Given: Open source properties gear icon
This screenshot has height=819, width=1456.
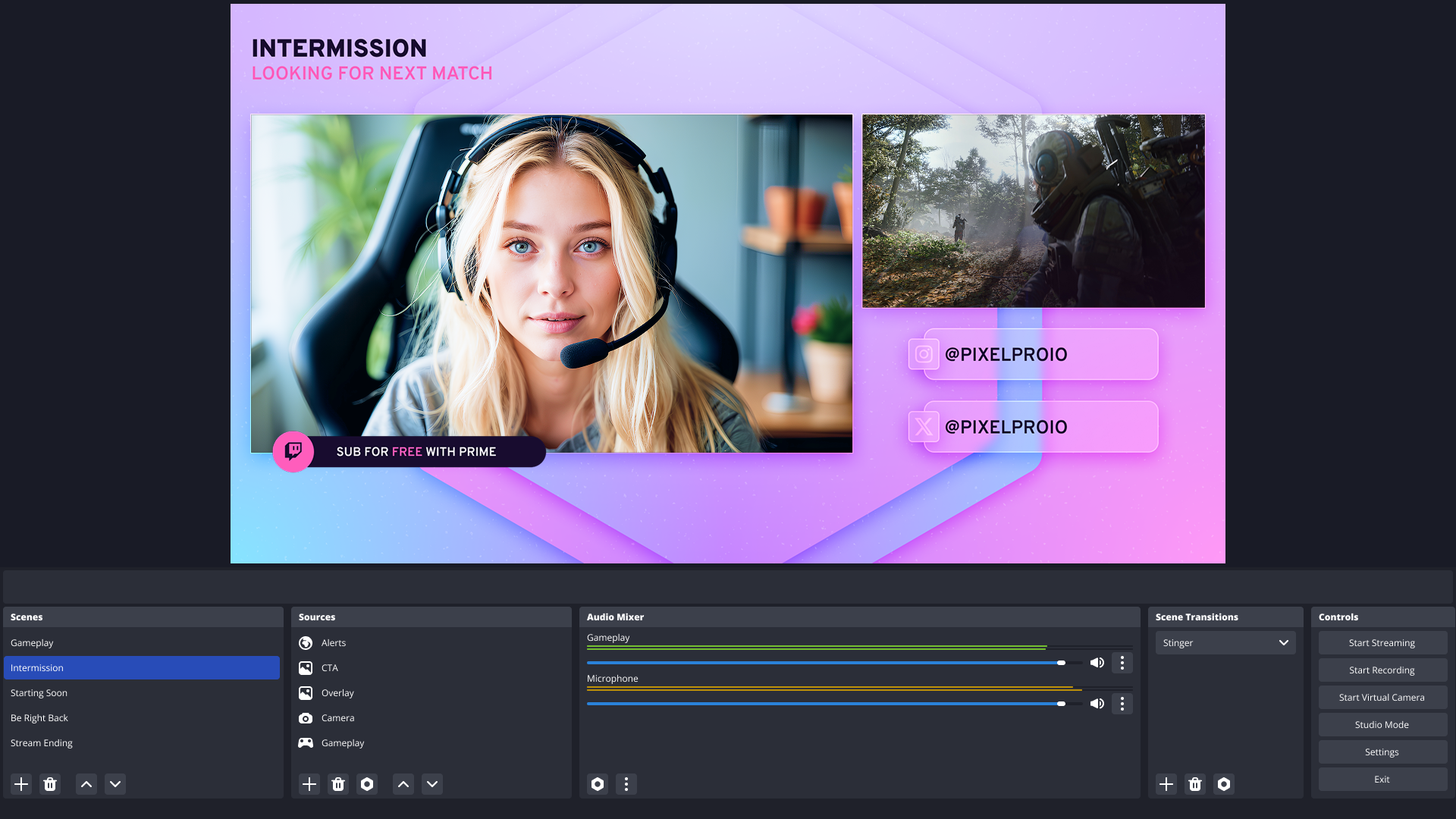Looking at the screenshot, I should click(x=367, y=784).
